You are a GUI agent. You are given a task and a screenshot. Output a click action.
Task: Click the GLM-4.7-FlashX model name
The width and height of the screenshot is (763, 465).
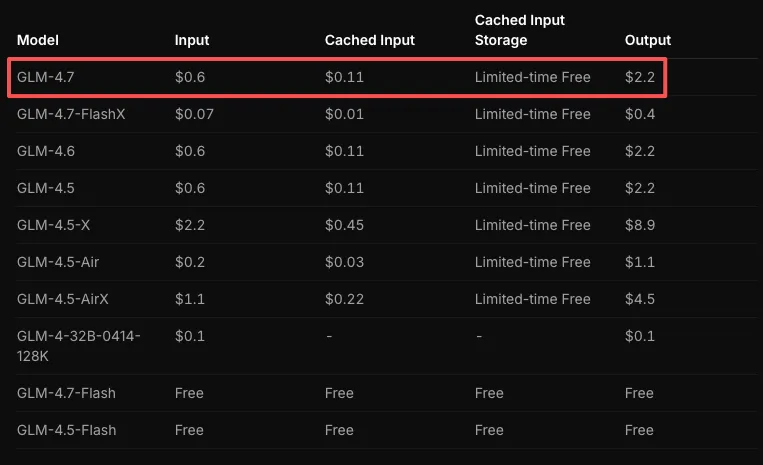pyautogui.click(x=70, y=114)
